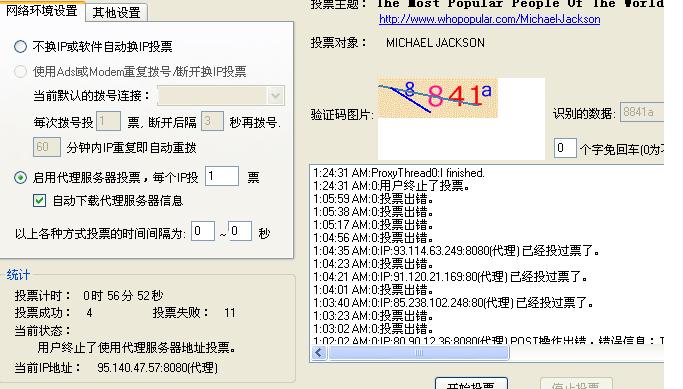Click the 开始投票 button
Viewport: 683px width, 389px height.
(x=471, y=383)
